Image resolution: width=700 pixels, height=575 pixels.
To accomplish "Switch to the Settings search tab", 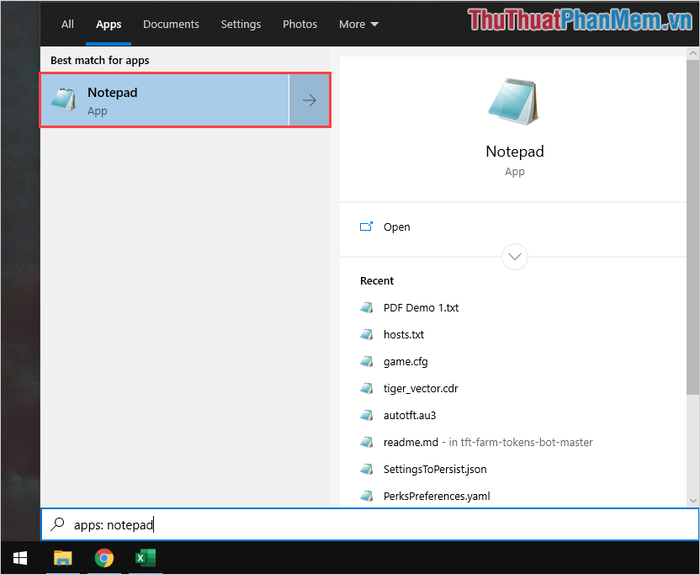I will pos(241,24).
